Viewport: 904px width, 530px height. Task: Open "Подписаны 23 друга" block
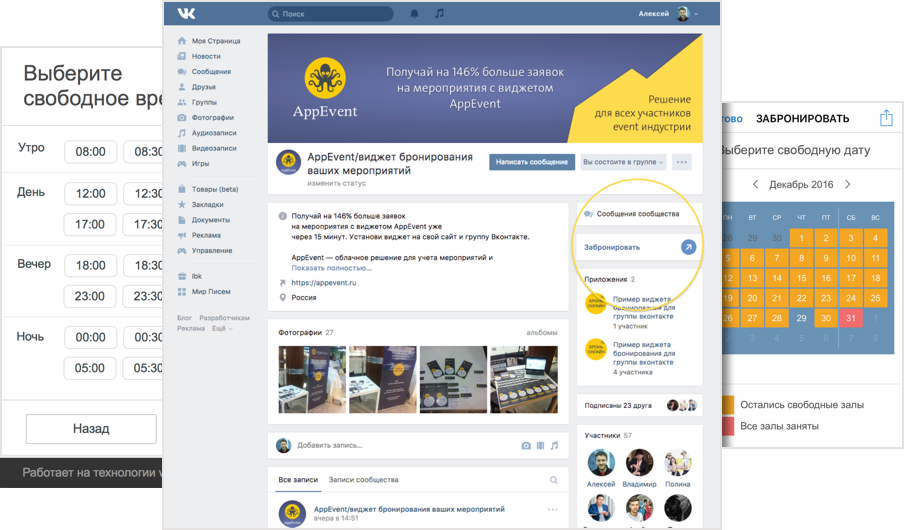click(640, 405)
